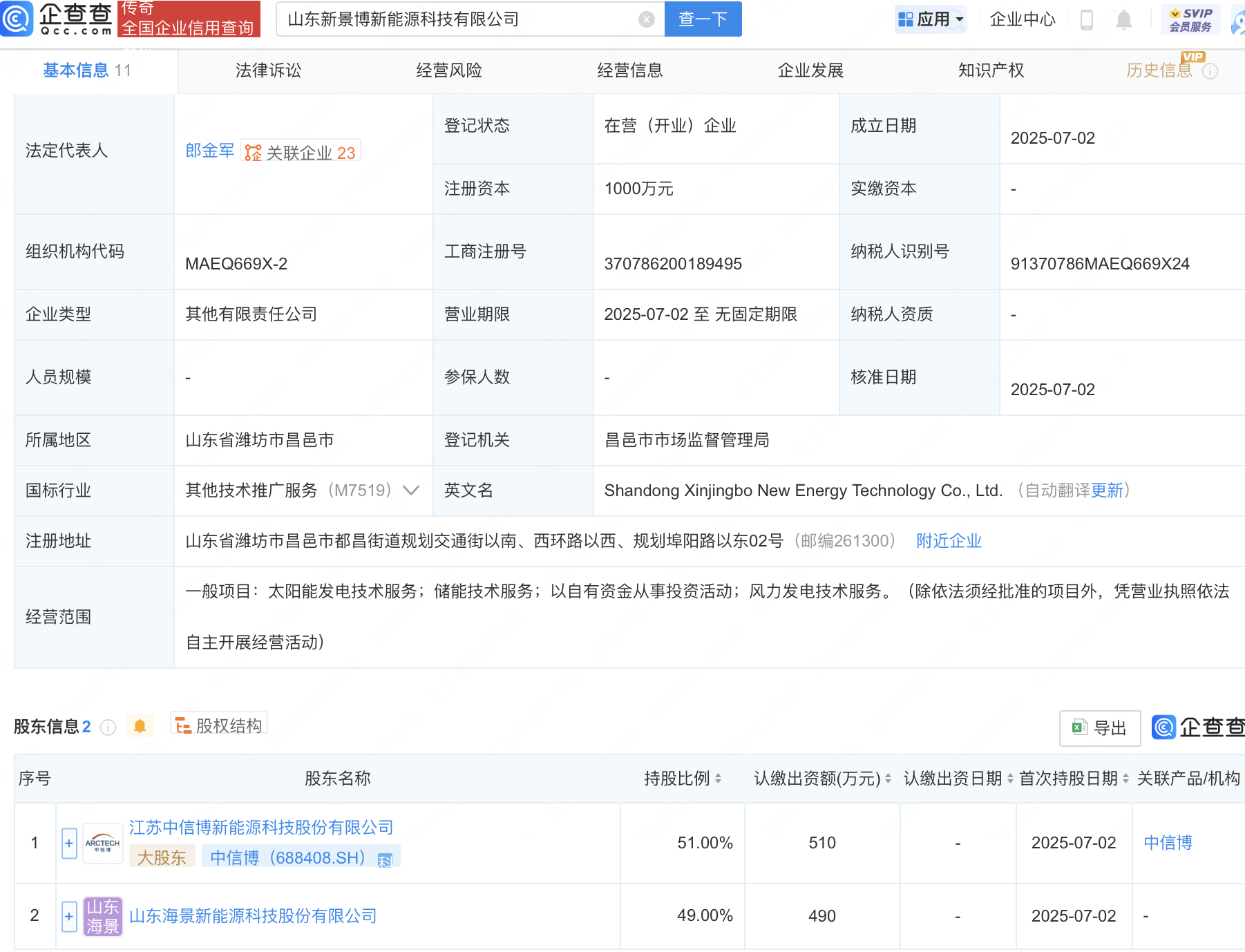The width and height of the screenshot is (1245, 952).
Task: Open notifications via the bell icon
Action: coord(1123,19)
